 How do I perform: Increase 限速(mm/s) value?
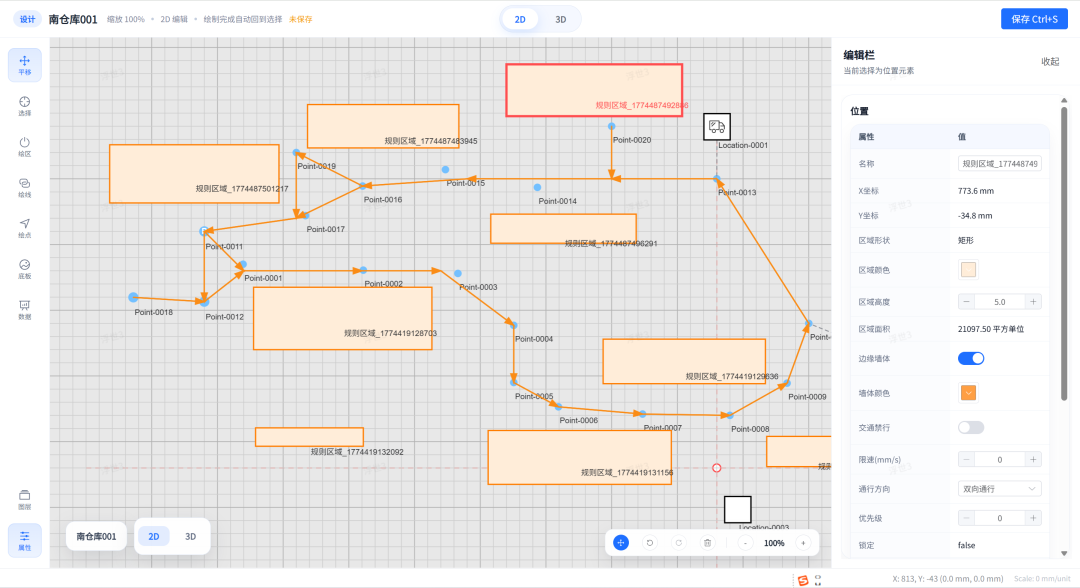pos(1033,459)
